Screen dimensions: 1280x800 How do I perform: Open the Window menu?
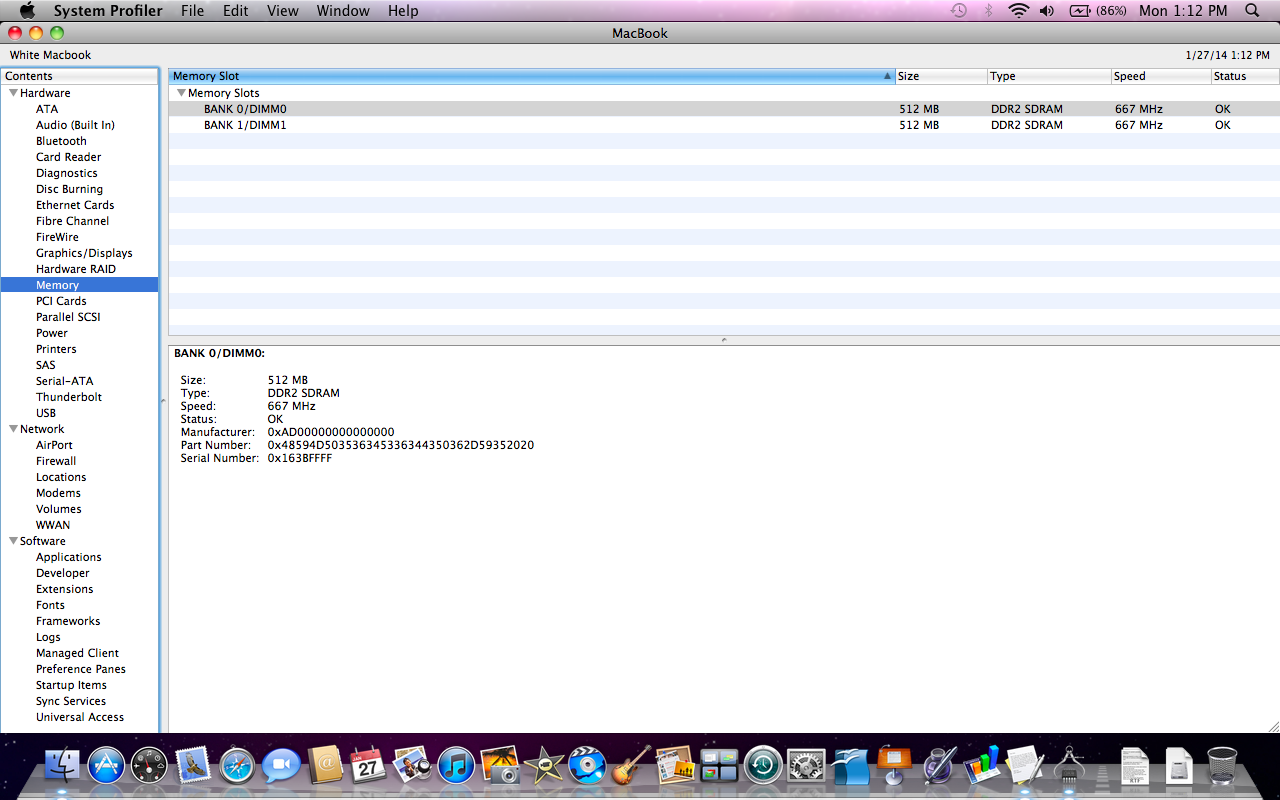(343, 11)
